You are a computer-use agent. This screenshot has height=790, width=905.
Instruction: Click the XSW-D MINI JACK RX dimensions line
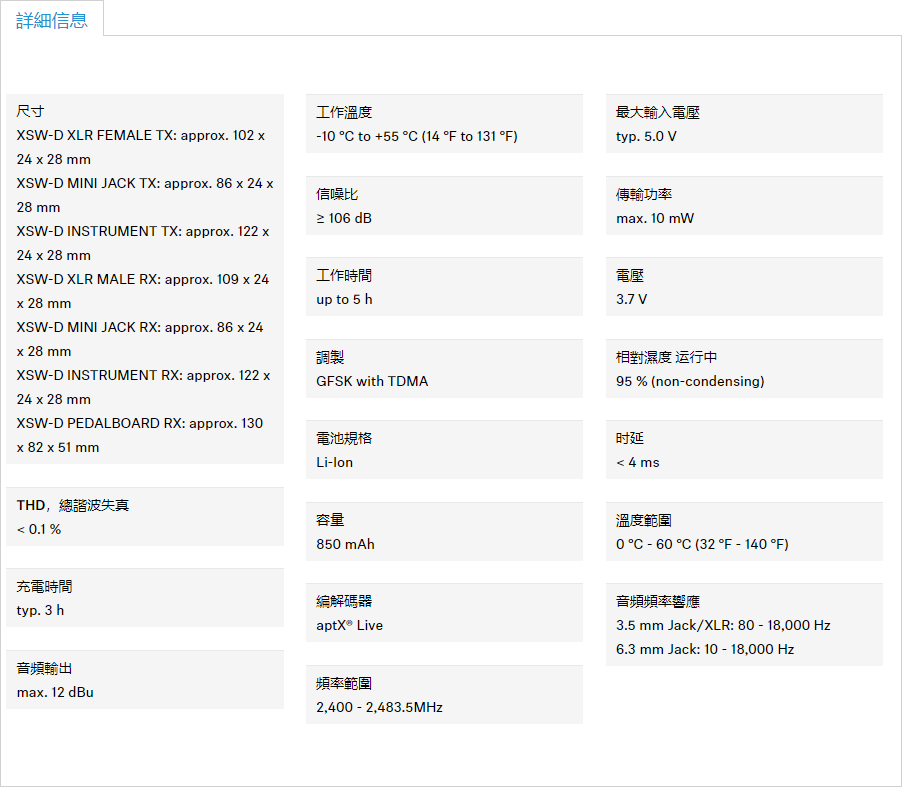[x=140, y=339]
